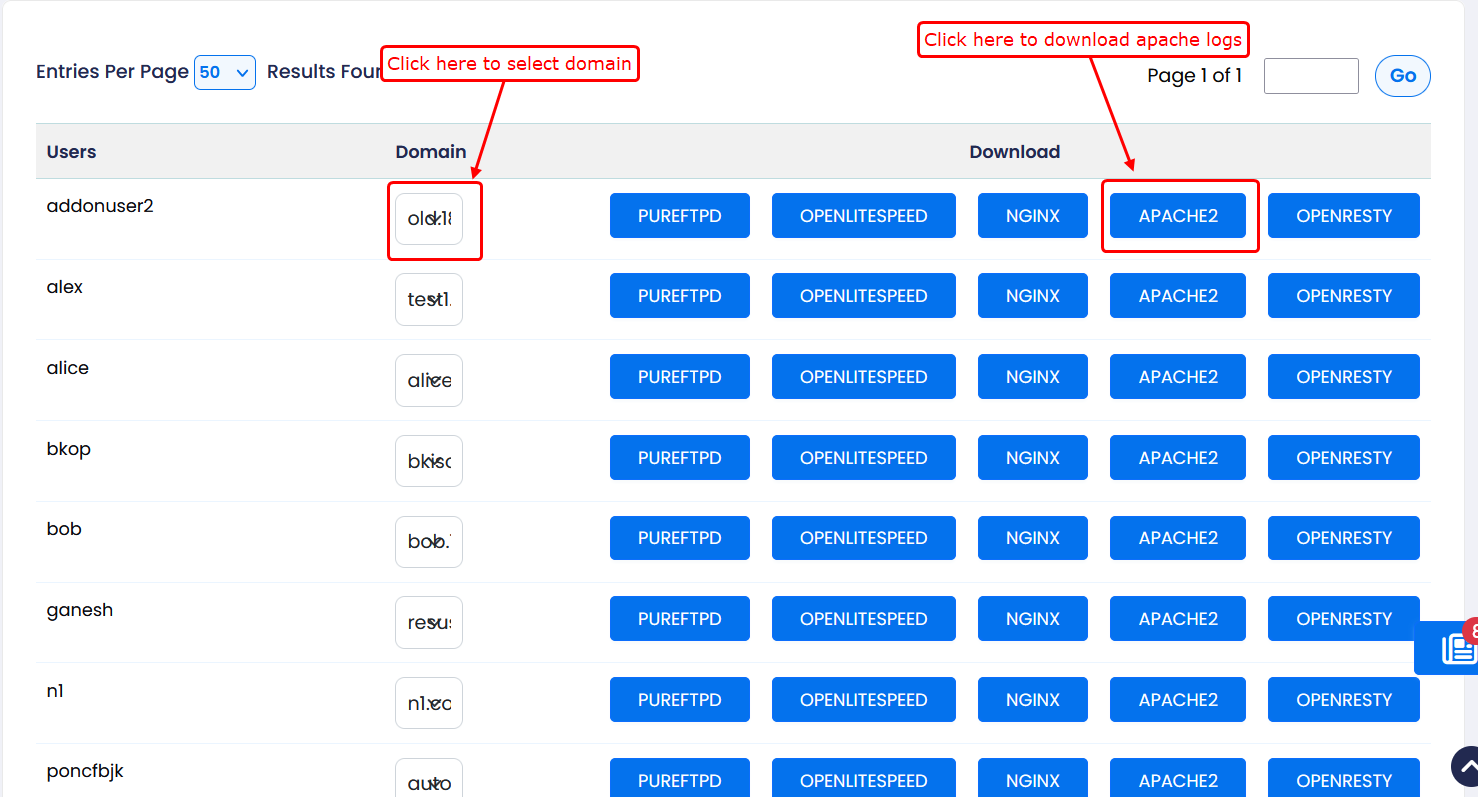Download APACHE2 logs for ganesh
Viewport: 1478px width, 797px height.
coord(1178,619)
